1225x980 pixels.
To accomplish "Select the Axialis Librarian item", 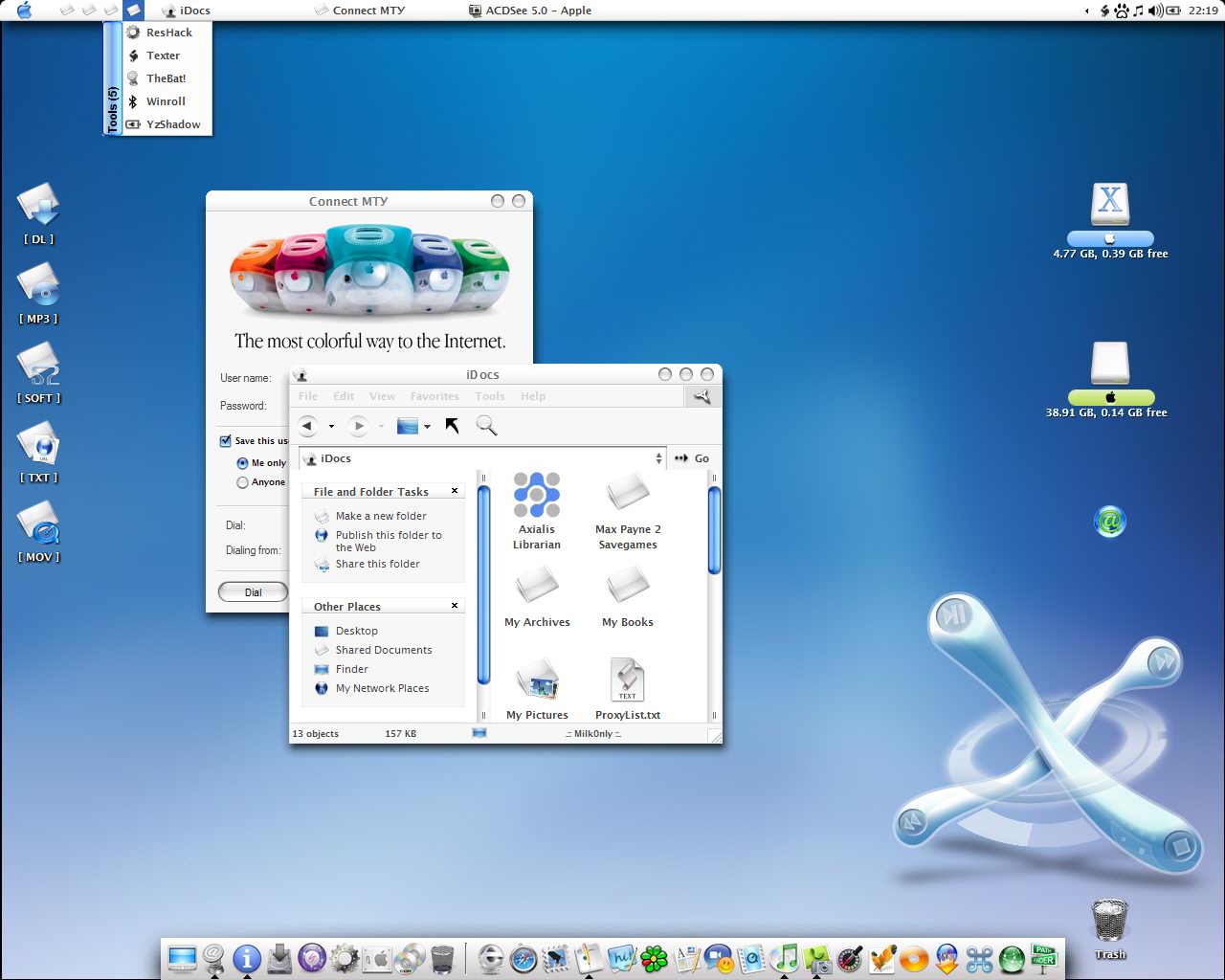I will coord(537,511).
